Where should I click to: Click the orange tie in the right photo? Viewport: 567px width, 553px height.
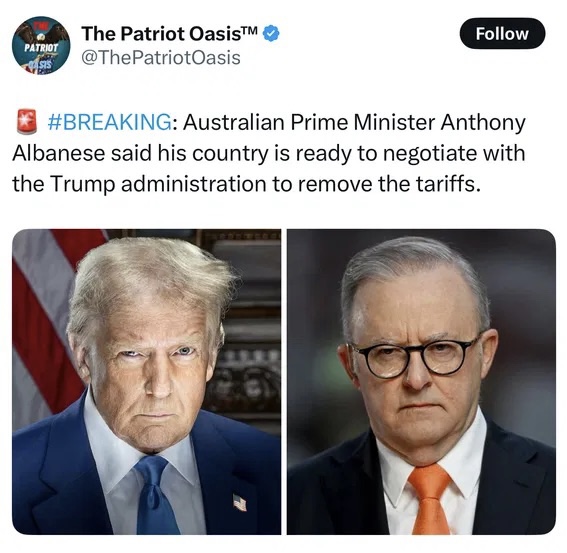pyautogui.click(x=429, y=501)
